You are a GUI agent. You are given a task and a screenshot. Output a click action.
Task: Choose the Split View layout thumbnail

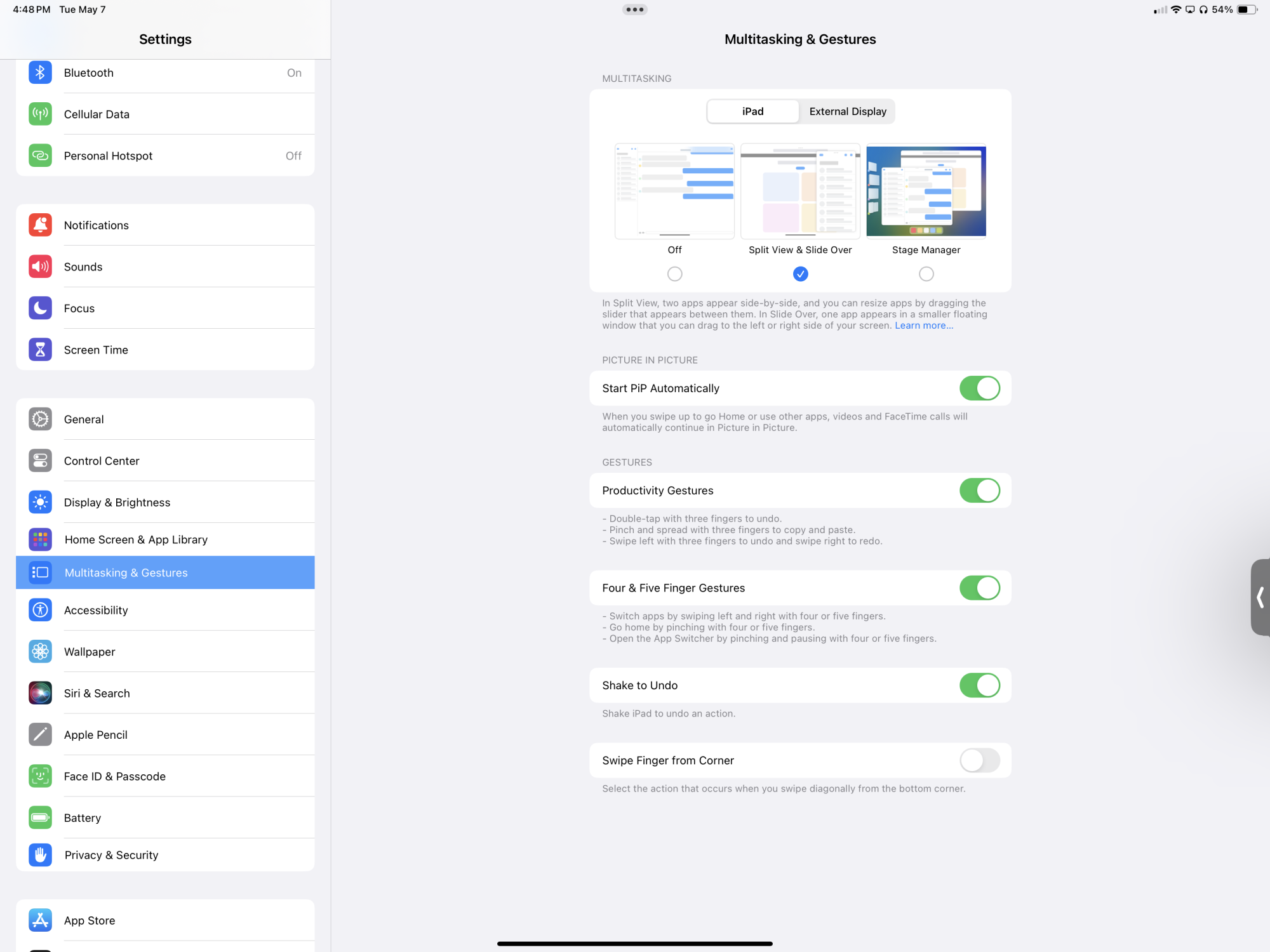click(x=801, y=191)
